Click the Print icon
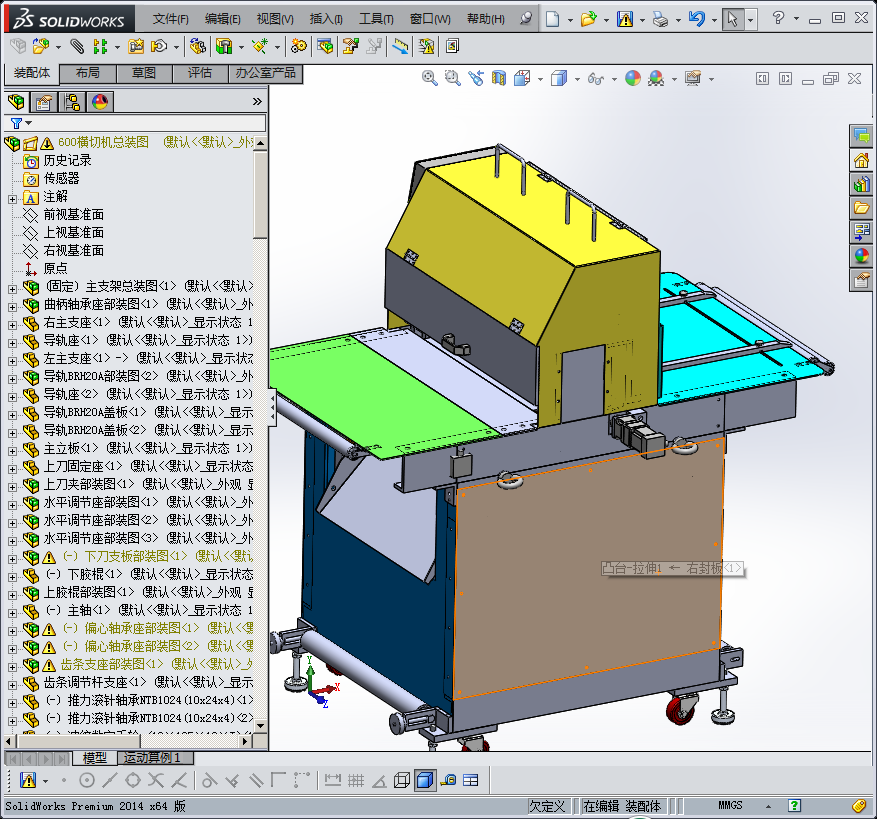The height and width of the screenshot is (819, 877). coord(661,20)
